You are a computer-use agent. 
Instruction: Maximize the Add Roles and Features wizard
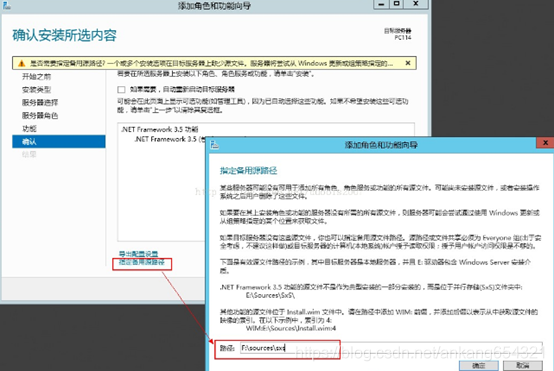[397, 4]
